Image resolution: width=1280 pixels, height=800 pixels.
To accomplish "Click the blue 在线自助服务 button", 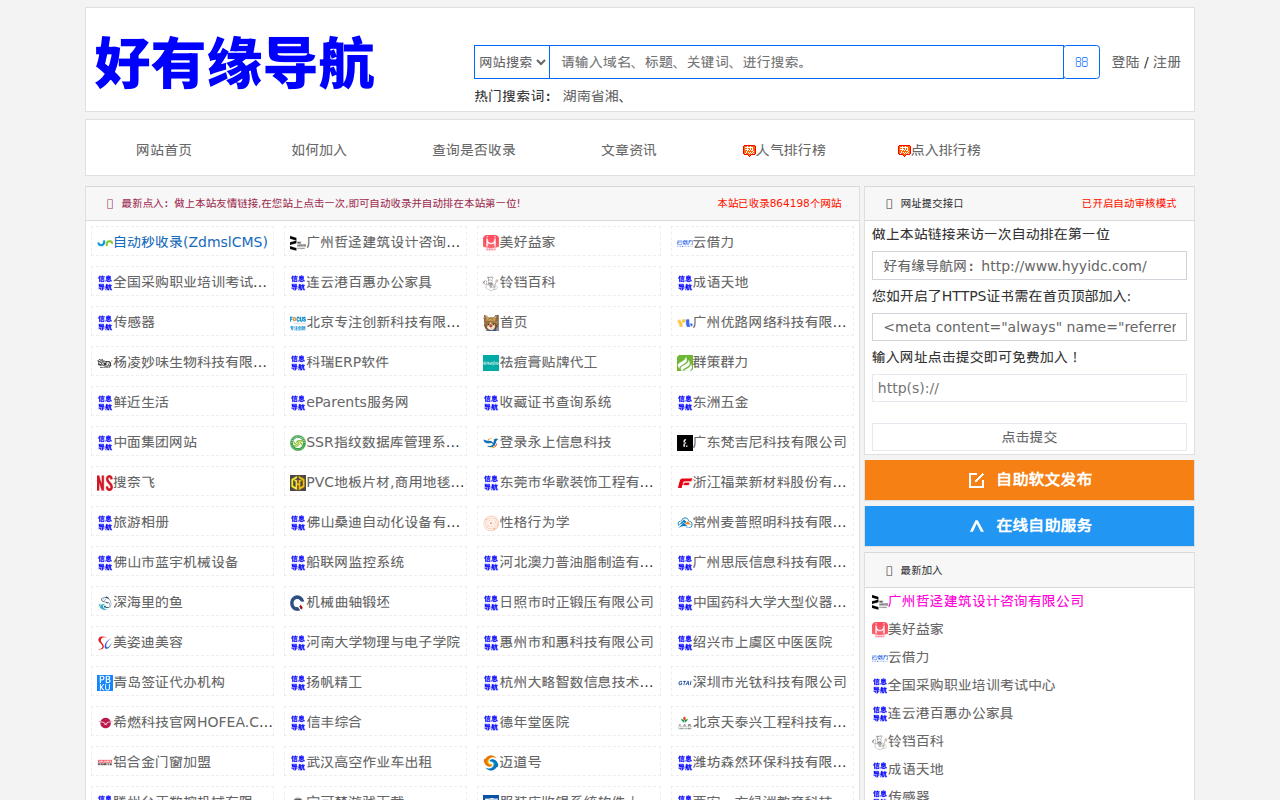I will [x=1029, y=526].
